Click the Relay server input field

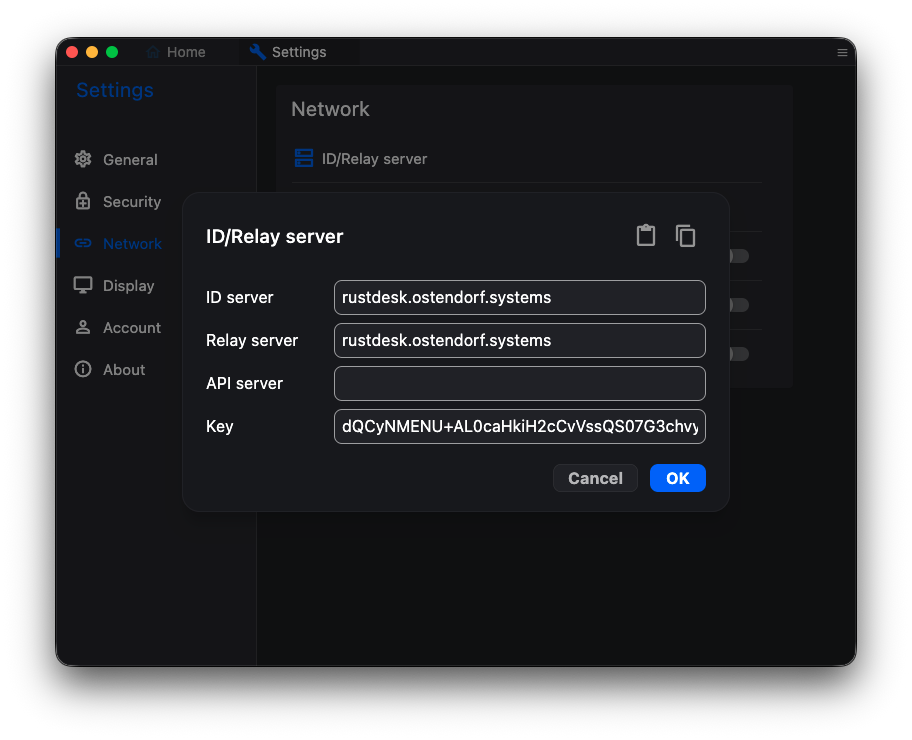[x=519, y=340]
